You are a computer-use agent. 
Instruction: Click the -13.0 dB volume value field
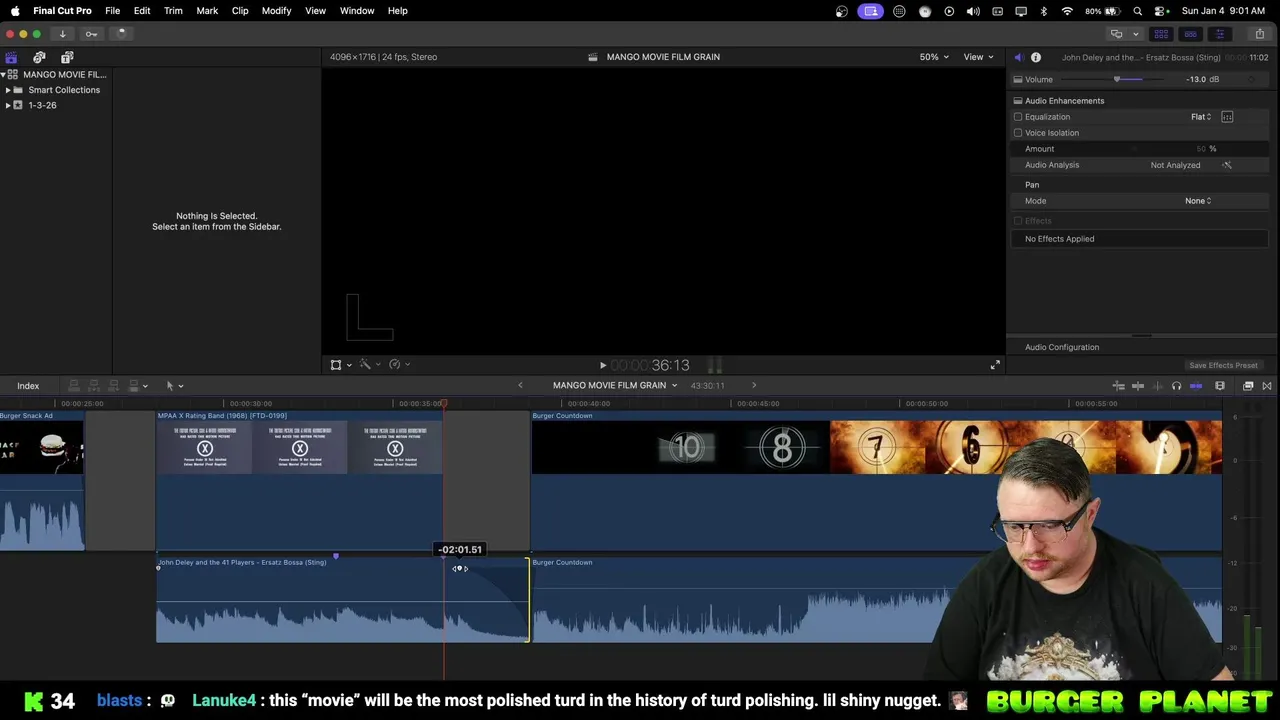(1202, 79)
